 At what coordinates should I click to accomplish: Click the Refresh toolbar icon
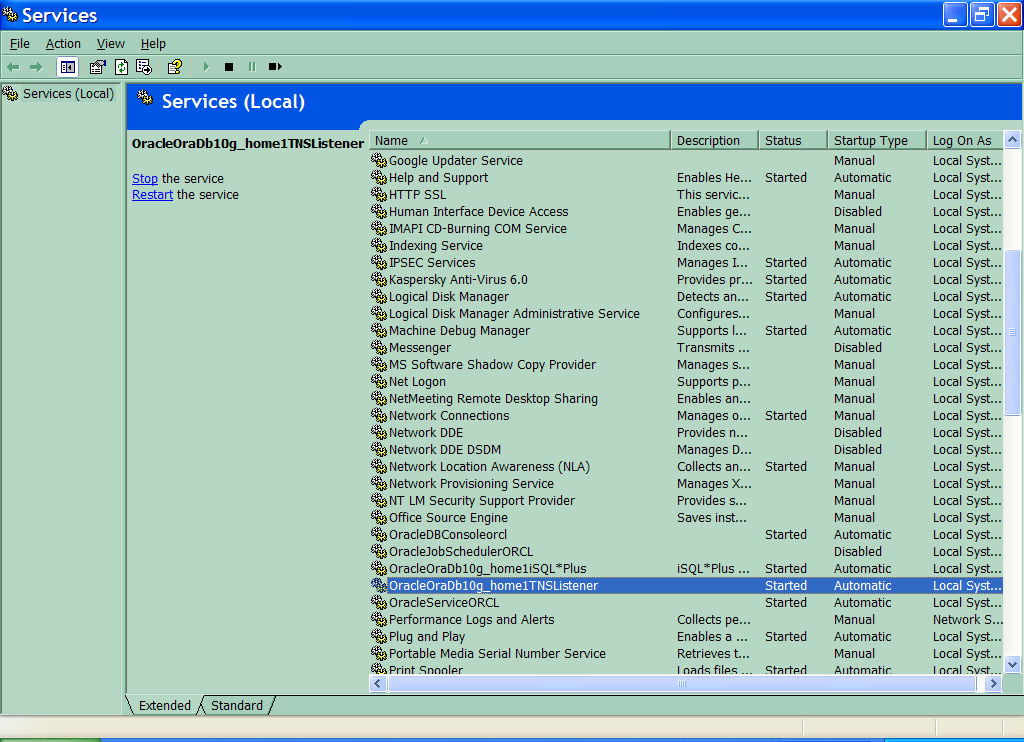[121, 67]
